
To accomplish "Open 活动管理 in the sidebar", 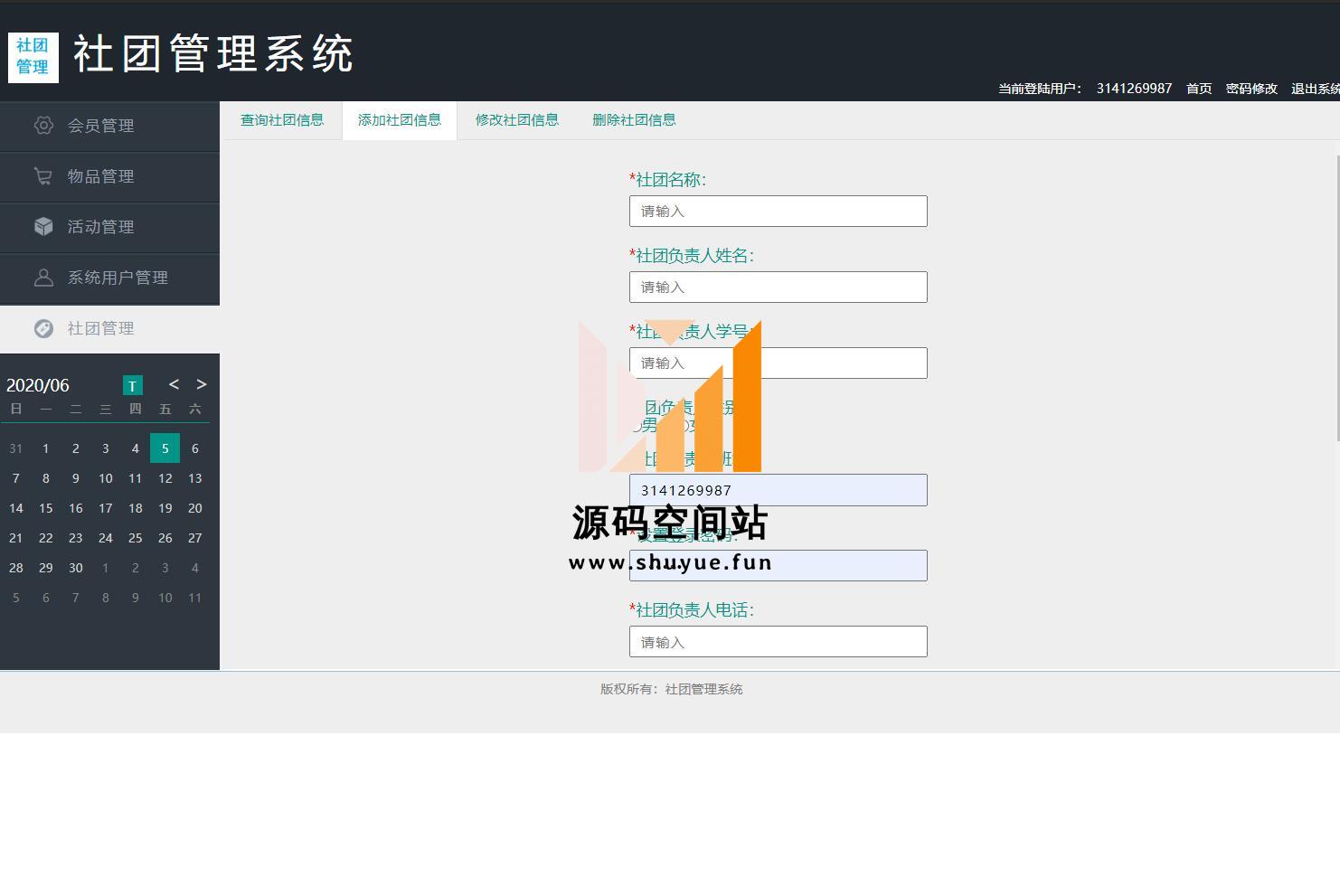I will click(x=109, y=227).
